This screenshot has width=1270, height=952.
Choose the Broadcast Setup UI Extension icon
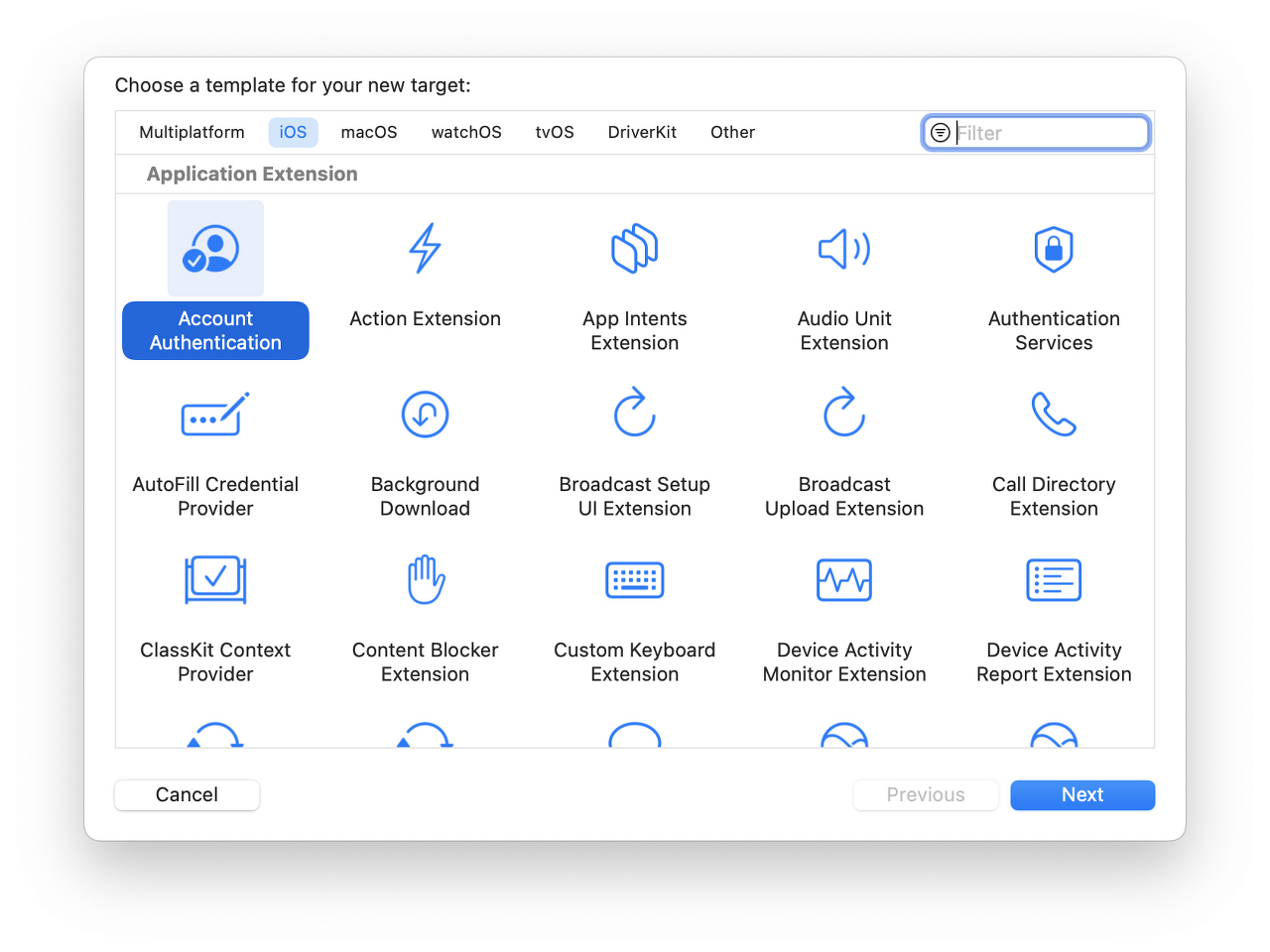(x=635, y=413)
